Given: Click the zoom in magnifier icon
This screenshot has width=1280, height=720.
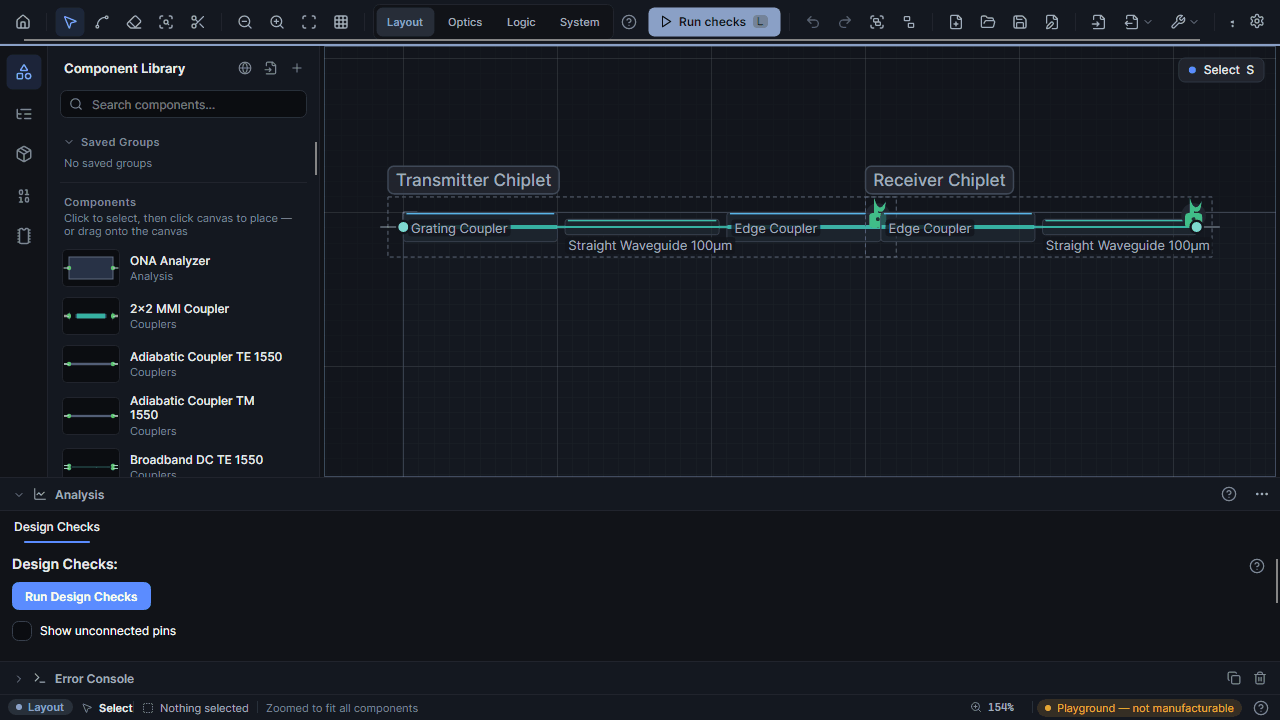Looking at the screenshot, I should pos(277,22).
